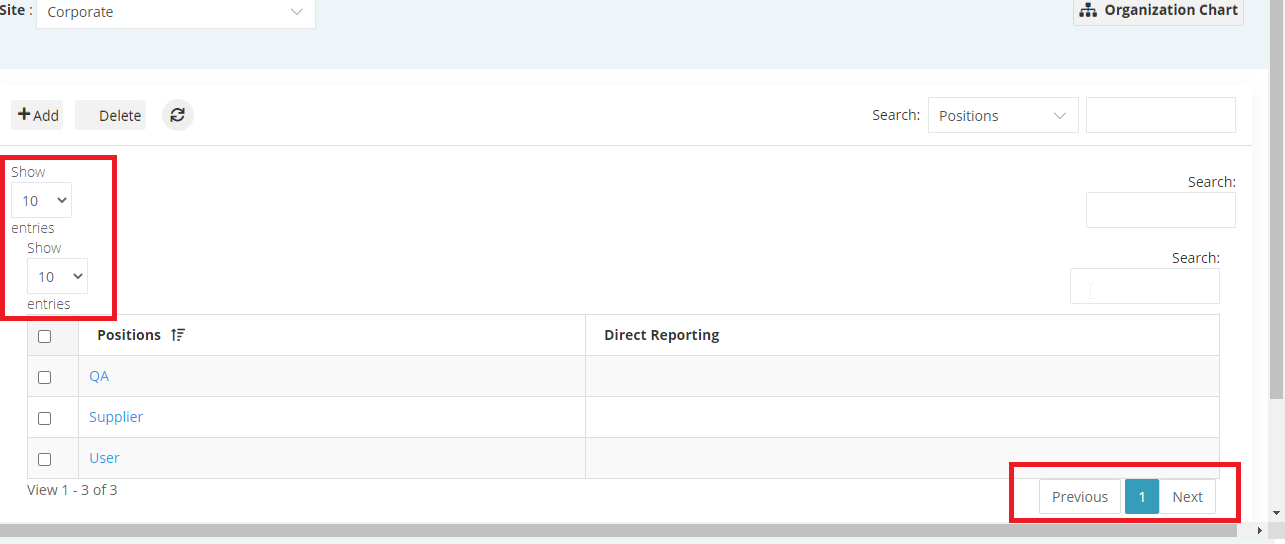Open the upper Show entries dropdown
The height and width of the screenshot is (544, 1285).
[41, 200]
